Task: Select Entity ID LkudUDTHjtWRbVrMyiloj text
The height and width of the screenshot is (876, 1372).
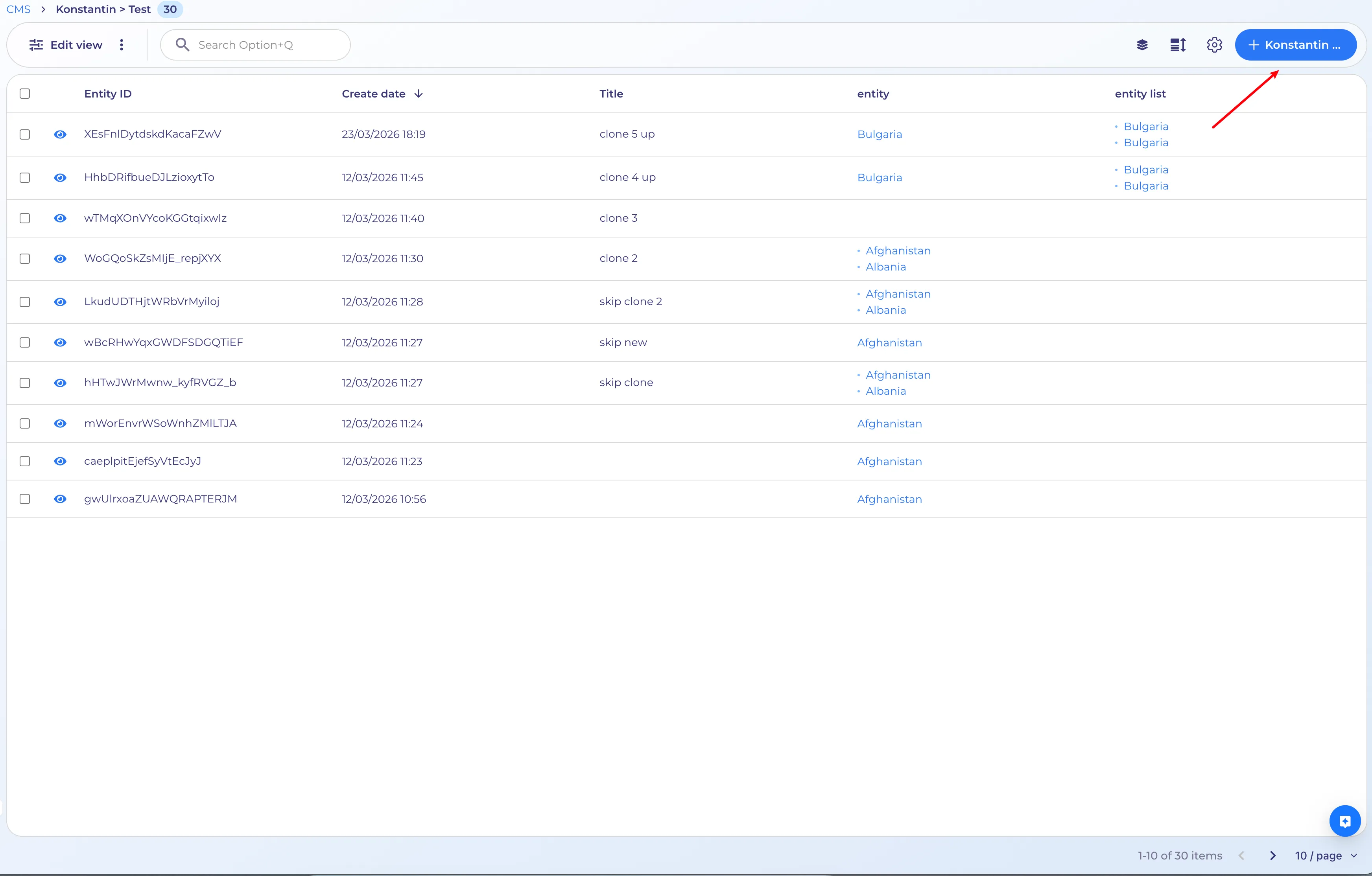Action: pos(151,302)
